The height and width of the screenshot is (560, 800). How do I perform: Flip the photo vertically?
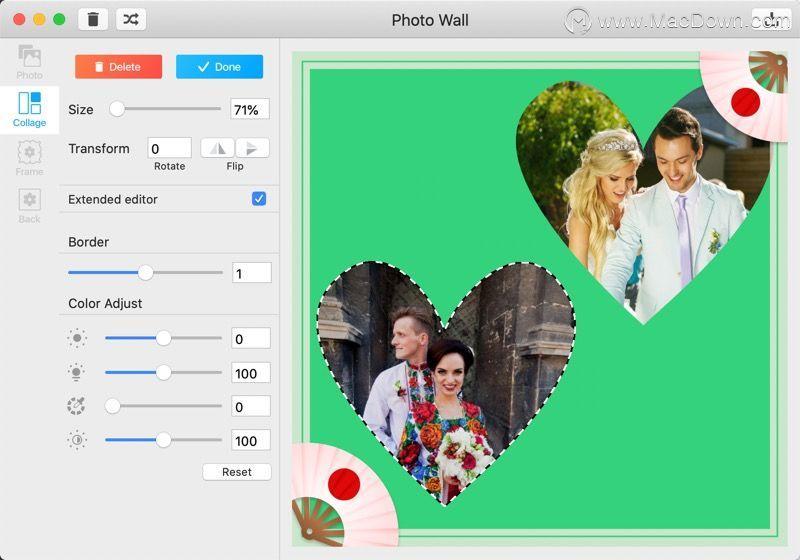click(252, 148)
